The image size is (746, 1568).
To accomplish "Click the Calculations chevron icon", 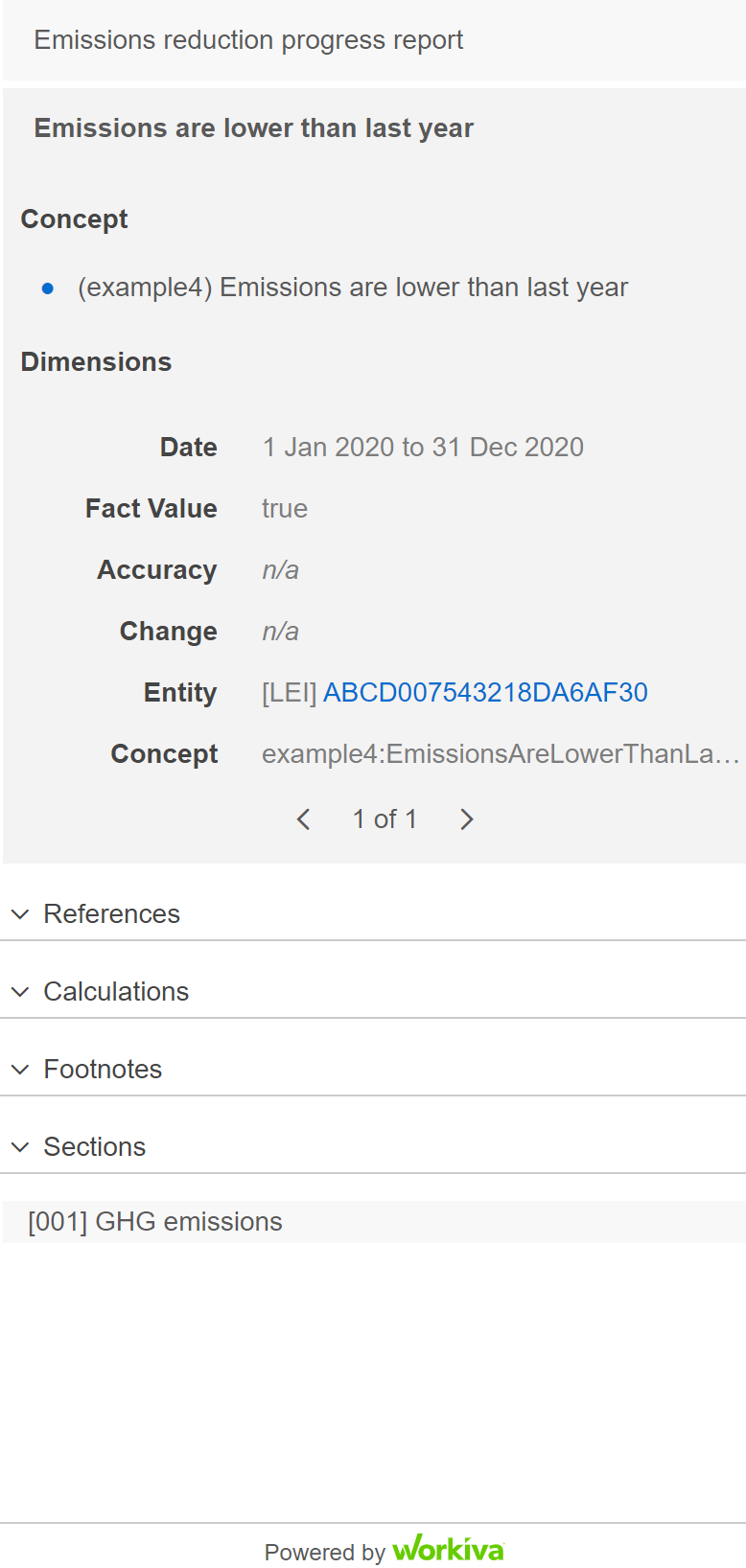I will pyautogui.click(x=20, y=992).
